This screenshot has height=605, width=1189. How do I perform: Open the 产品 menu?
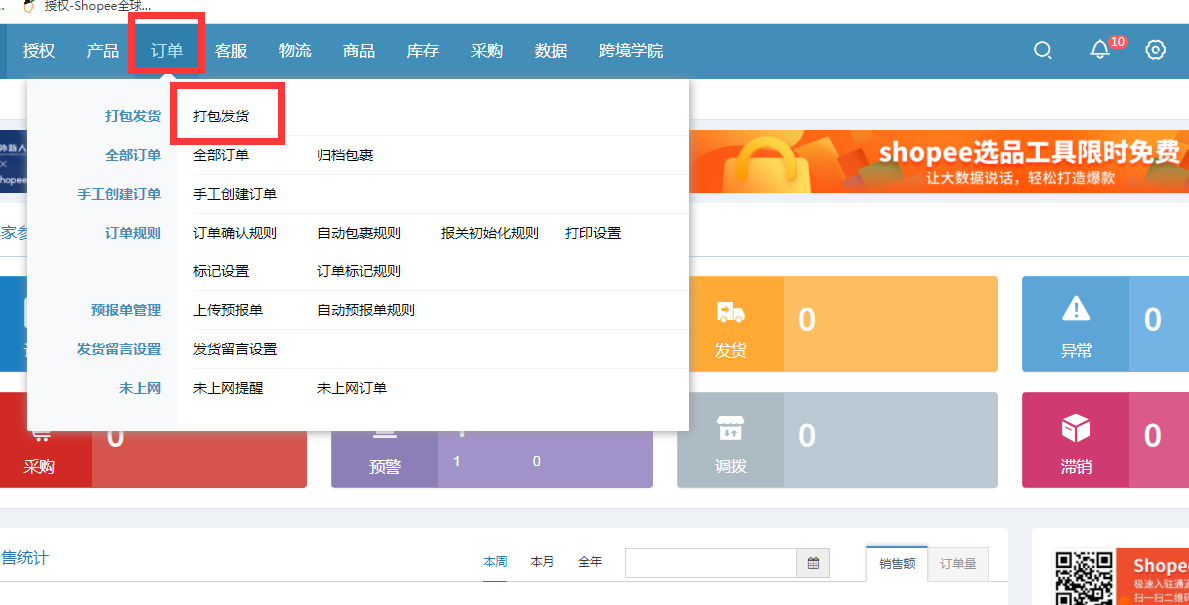[x=102, y=51]
